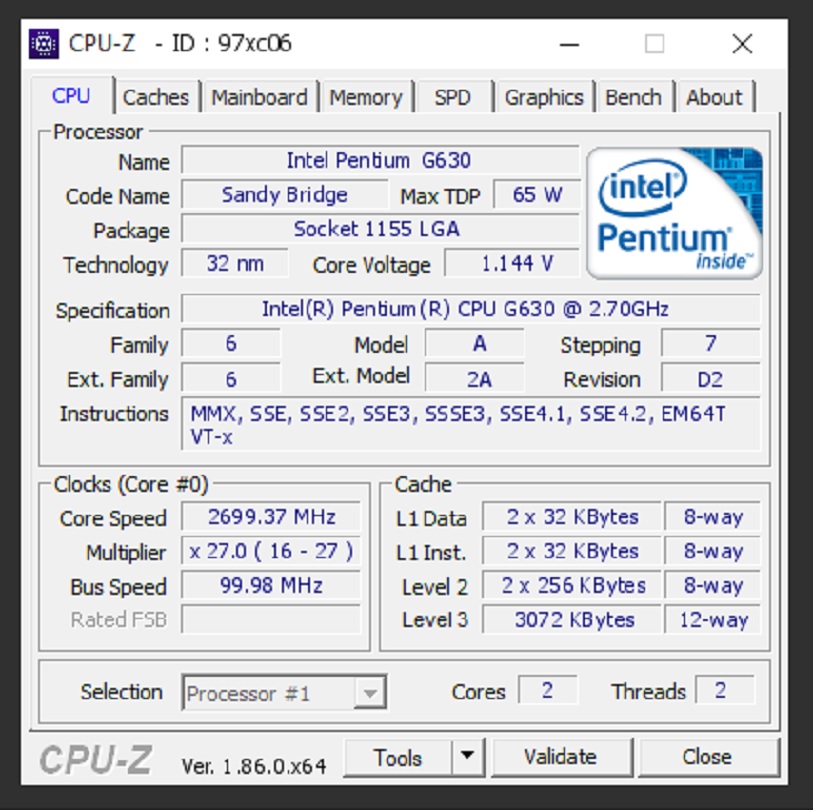Click the Intel Pentium inside logo
Screen dimensions: 813x810
click(673, 210)
